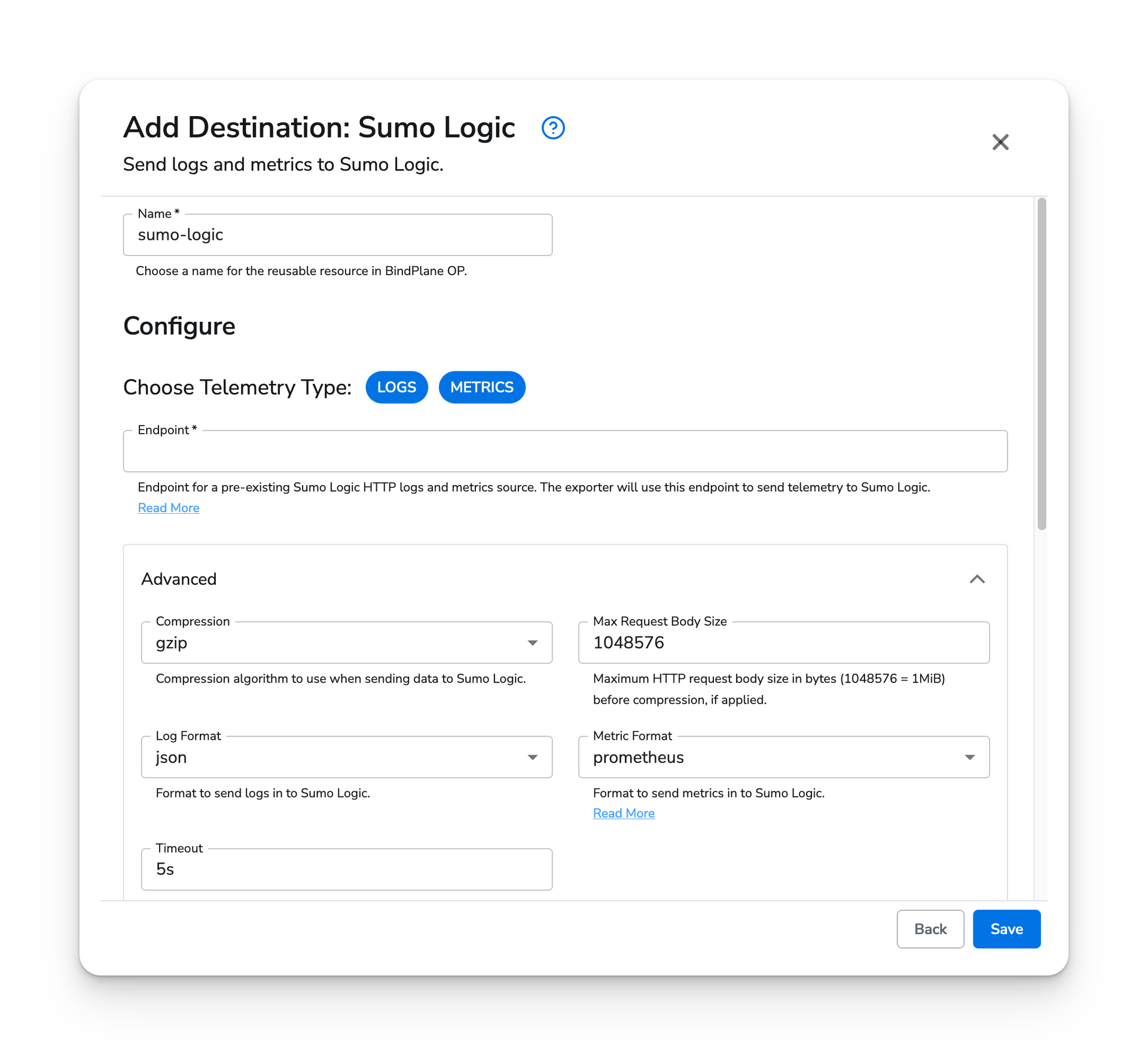Read More about endpoint configuration
The height and width of the screenshot is (1055, 1148).
[x=168, y=507]
